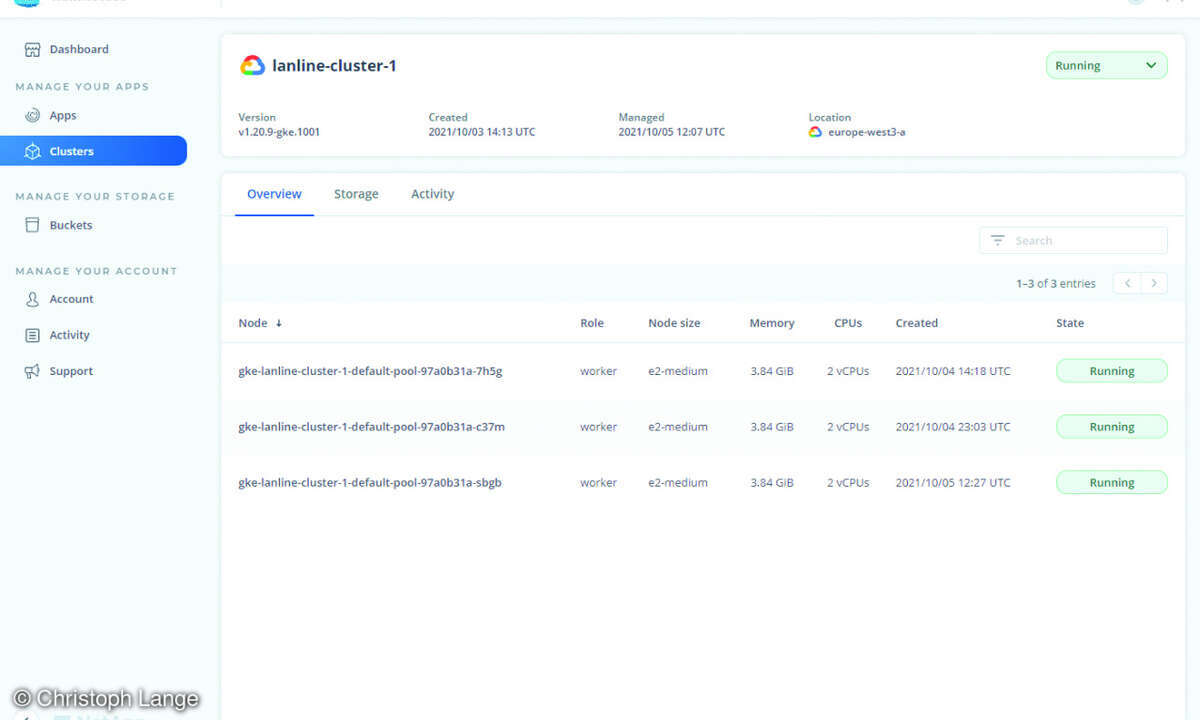The width and height of the screenshot is (1200, 720).
Task: Open the Dashboard page icon
Action: coord(32,49)
